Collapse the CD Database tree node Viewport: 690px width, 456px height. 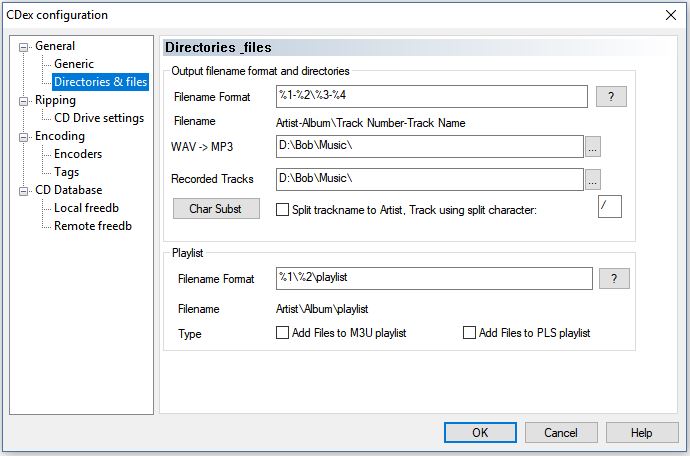pos(25,190)
